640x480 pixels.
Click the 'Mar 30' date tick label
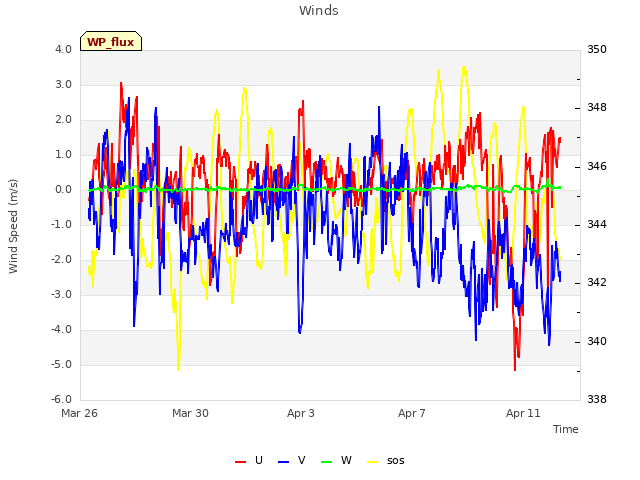(x=190, y=413)
